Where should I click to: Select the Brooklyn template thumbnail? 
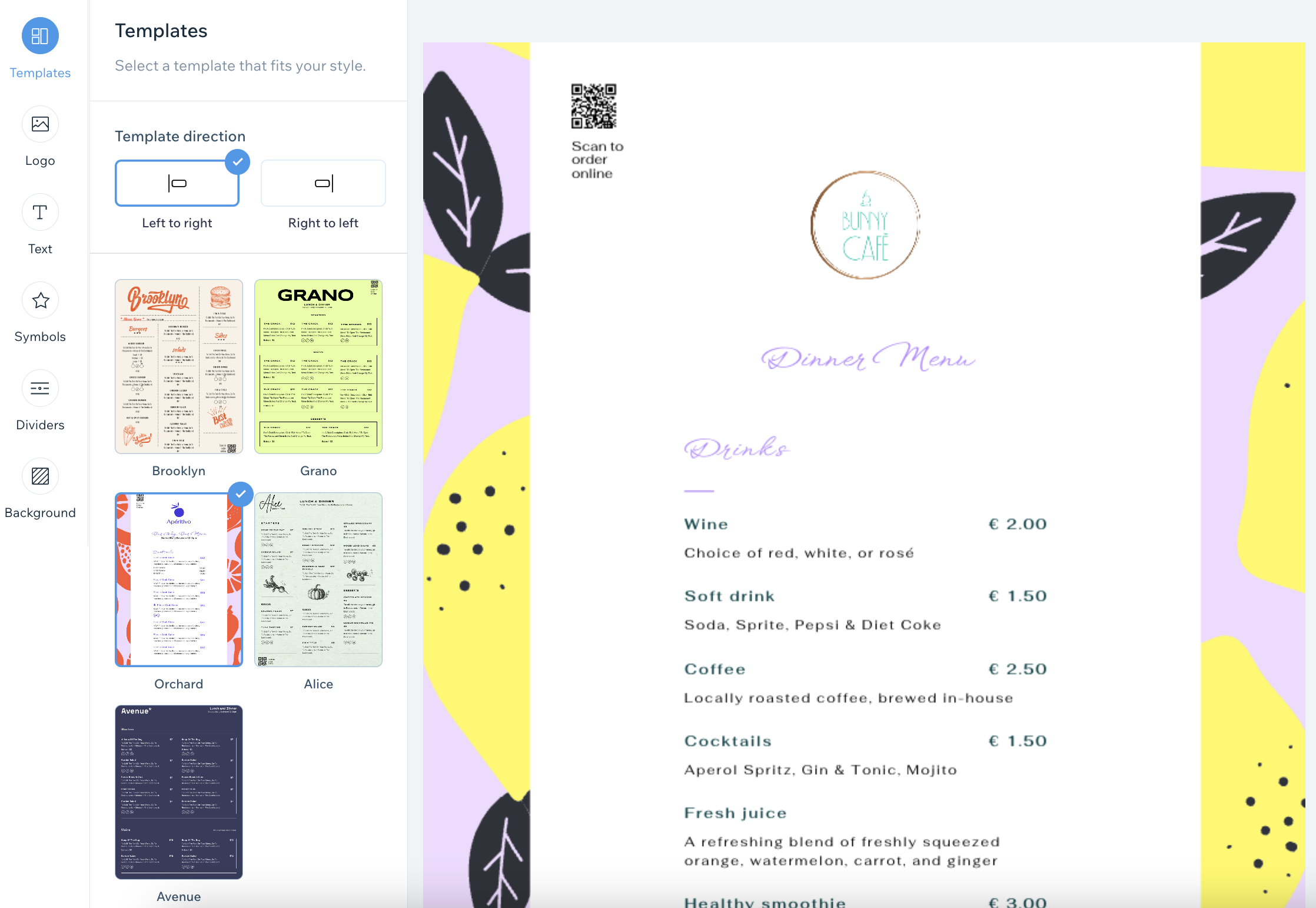(178, 366)
